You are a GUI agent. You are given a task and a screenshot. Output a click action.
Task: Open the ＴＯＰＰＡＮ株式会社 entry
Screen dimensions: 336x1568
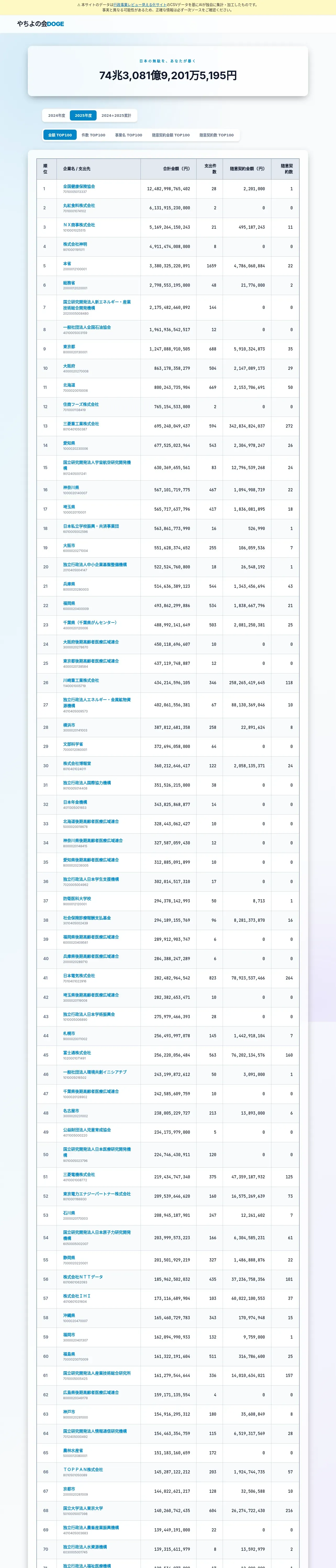[x=83, y=1469]
